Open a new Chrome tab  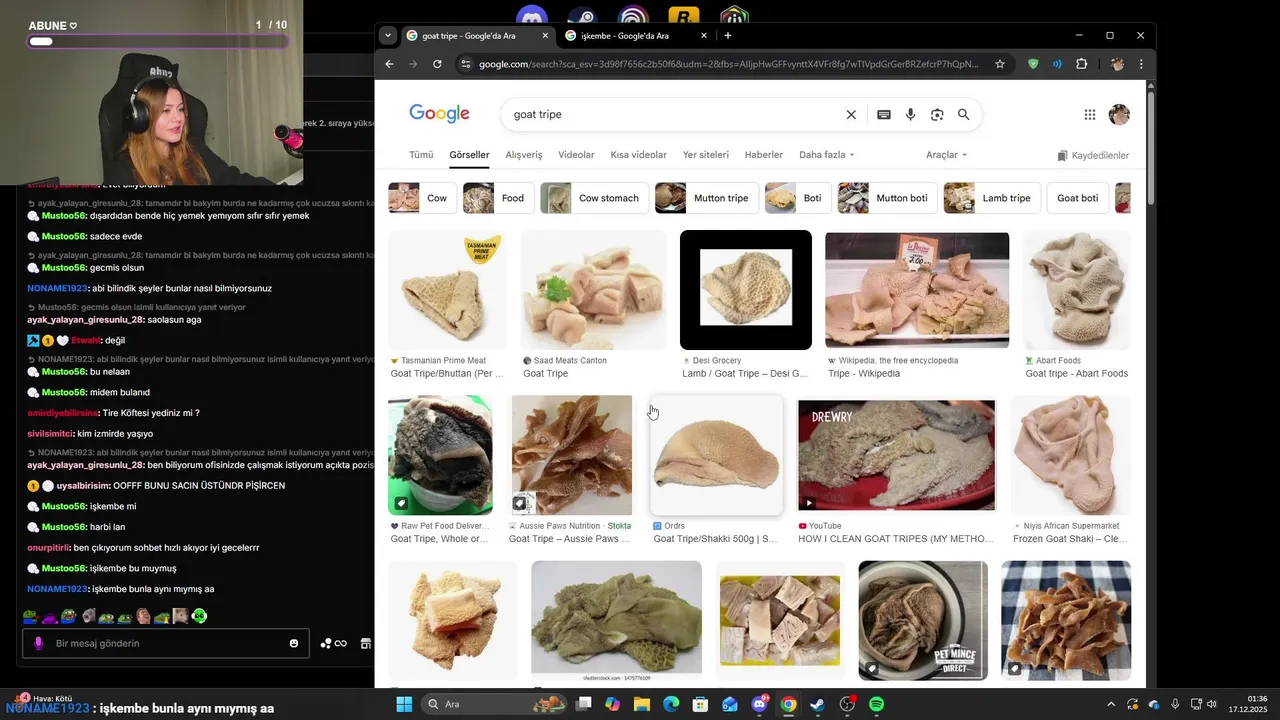click(x=728, y=35)
